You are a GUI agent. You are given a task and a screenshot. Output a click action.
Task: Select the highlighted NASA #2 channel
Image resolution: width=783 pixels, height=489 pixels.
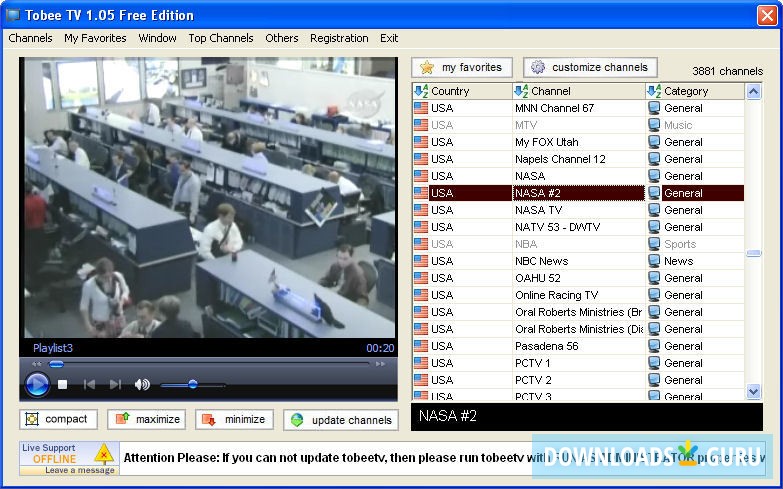pyautogui.click(x=578, y=193)
